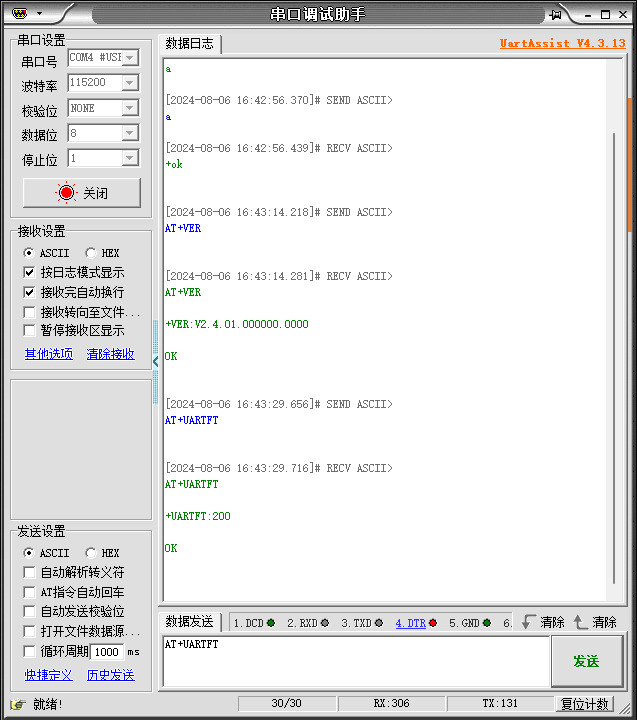637x720 pixels.
Task: Click the +VER:V2.4.01.000000.0000 log line
Action: coord(237,324)
